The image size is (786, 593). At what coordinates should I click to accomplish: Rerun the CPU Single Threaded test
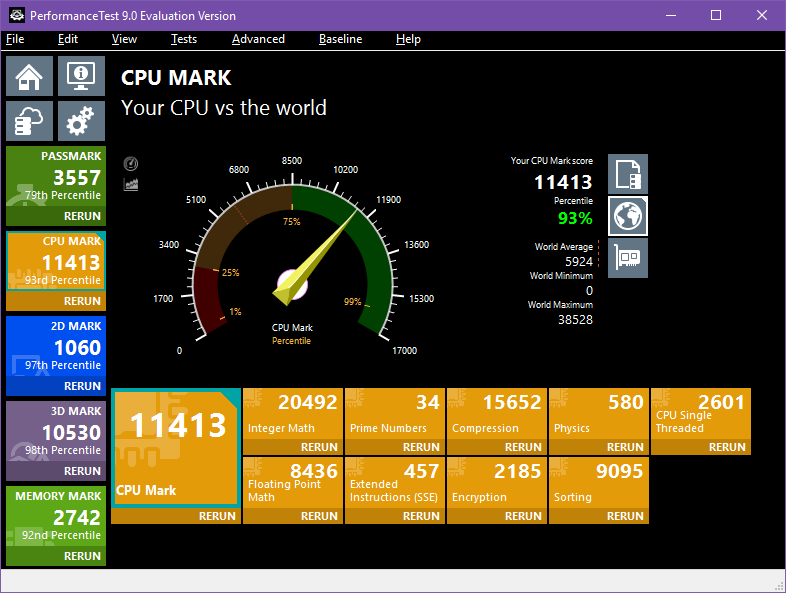(701, 447)
